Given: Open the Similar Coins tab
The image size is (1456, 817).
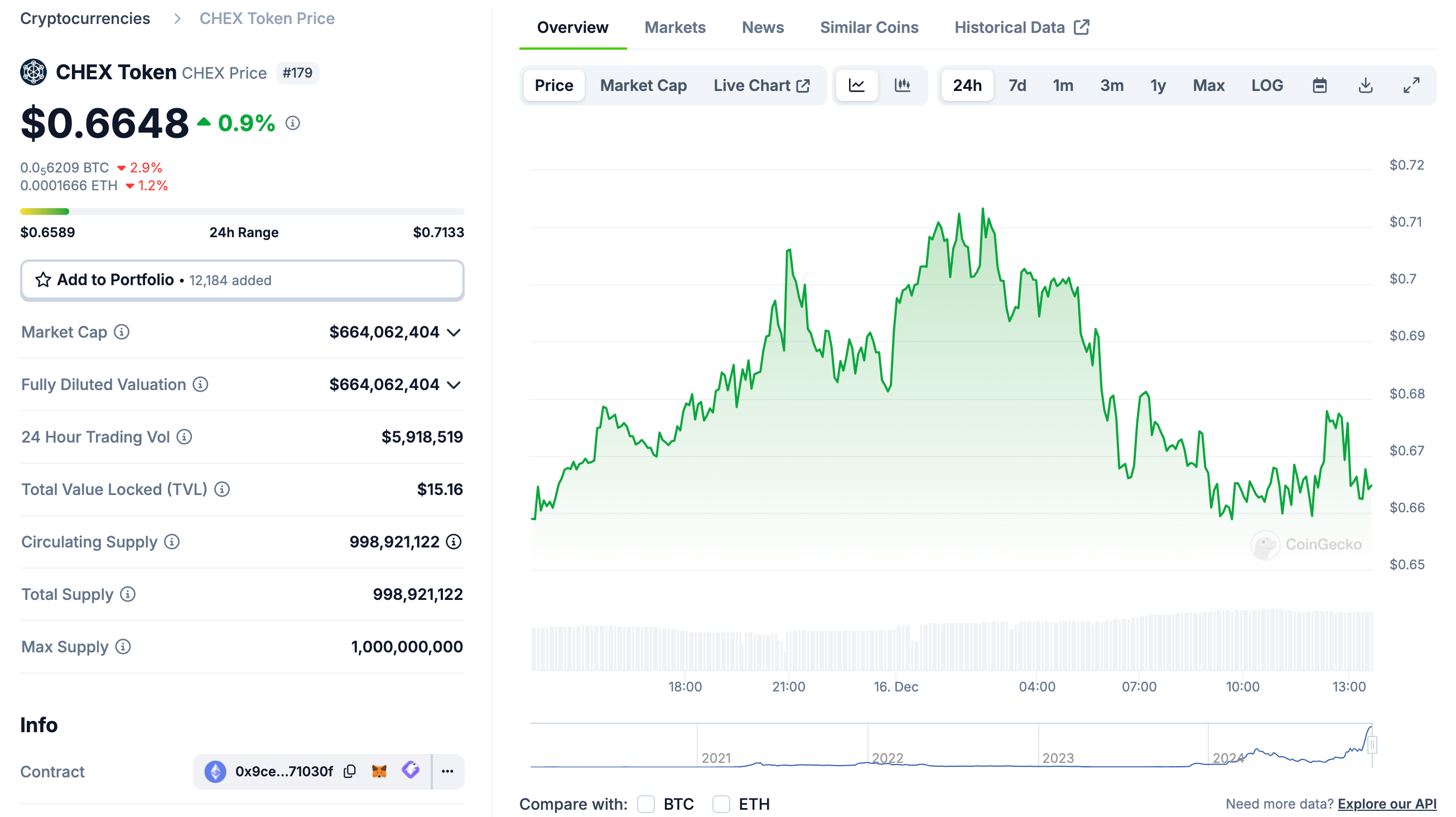Looking at the screenshot, I should coord(869,27).
